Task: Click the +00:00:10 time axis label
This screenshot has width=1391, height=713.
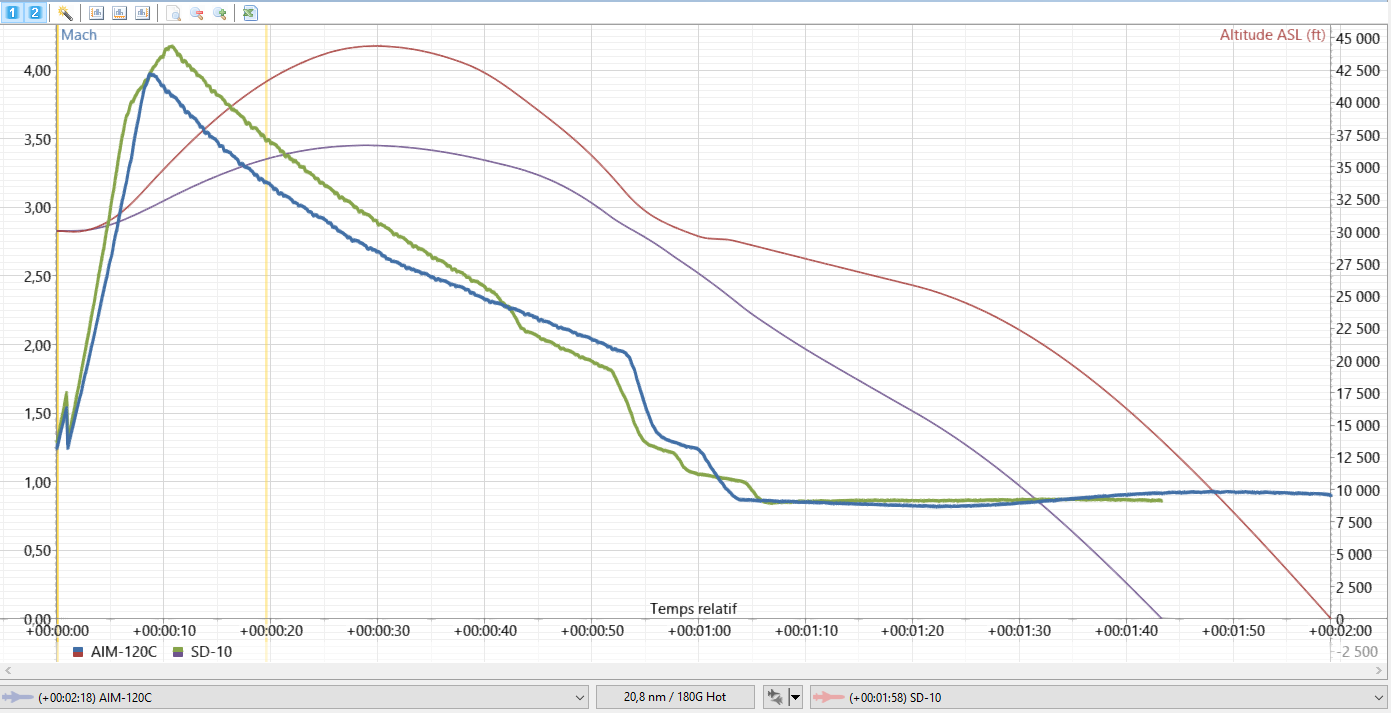Action: pyautogui.click(x=164, y=631)
